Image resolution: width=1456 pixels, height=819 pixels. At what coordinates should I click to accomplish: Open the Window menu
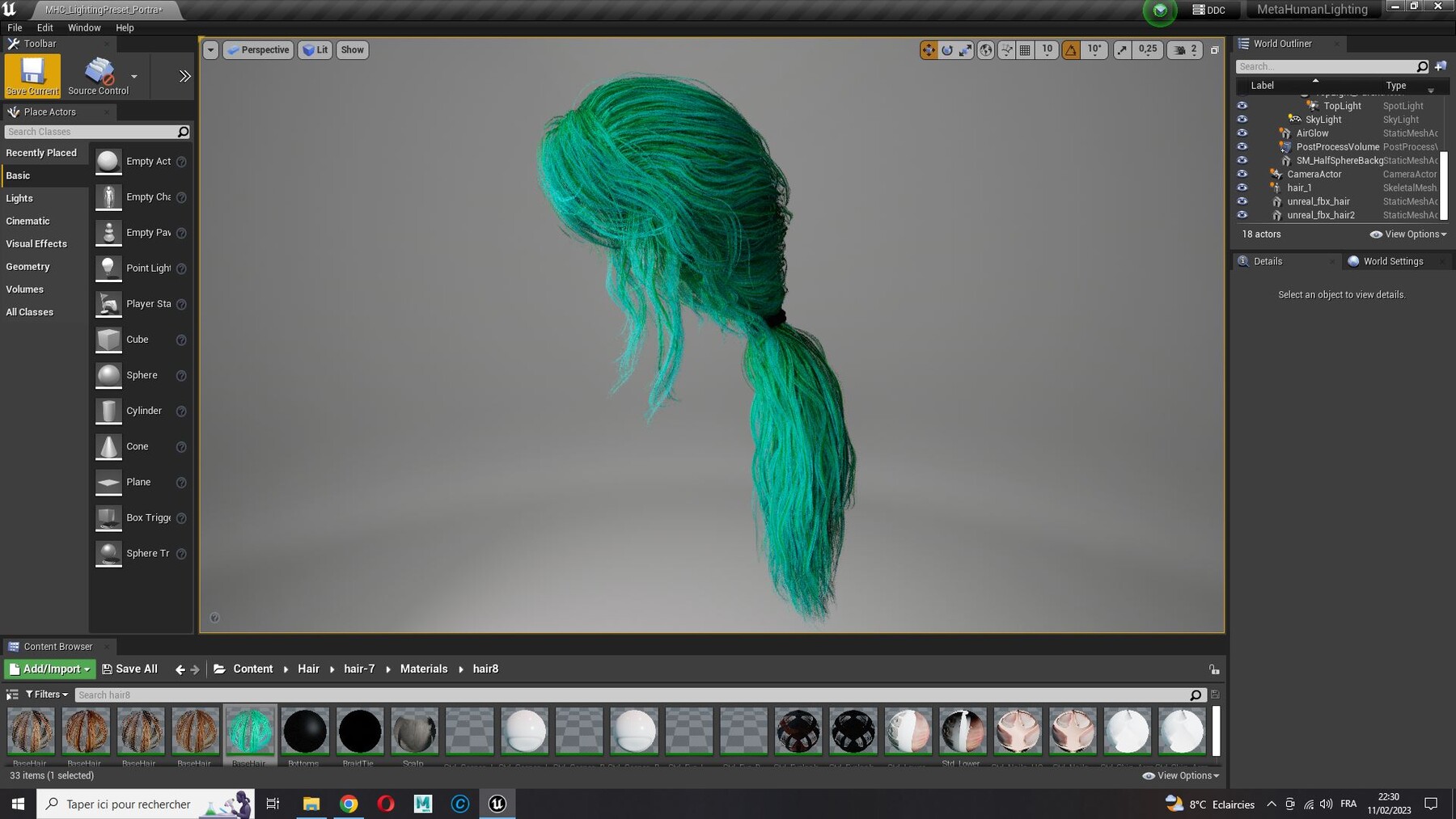click(x=84, y=27)
